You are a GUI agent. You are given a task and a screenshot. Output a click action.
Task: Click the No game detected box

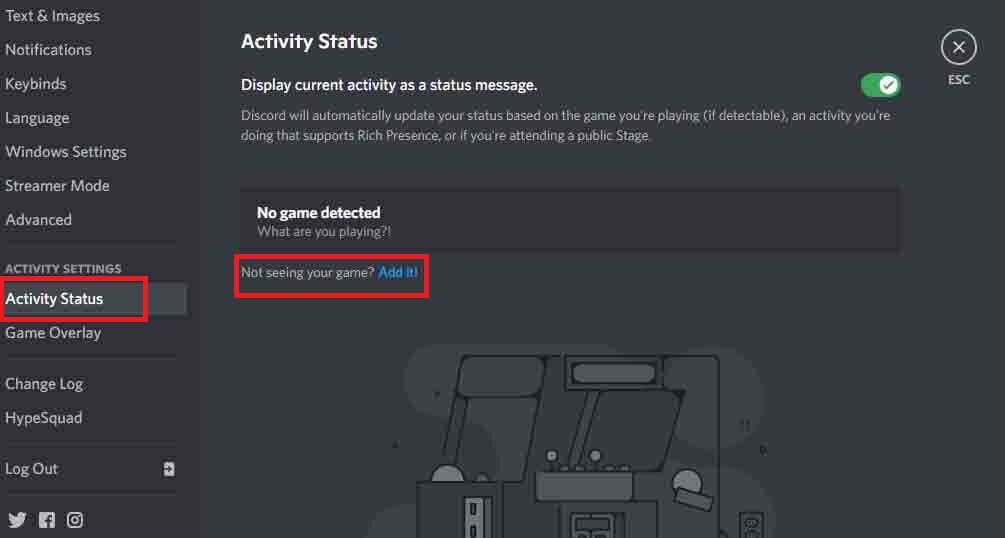coord(569,219)
